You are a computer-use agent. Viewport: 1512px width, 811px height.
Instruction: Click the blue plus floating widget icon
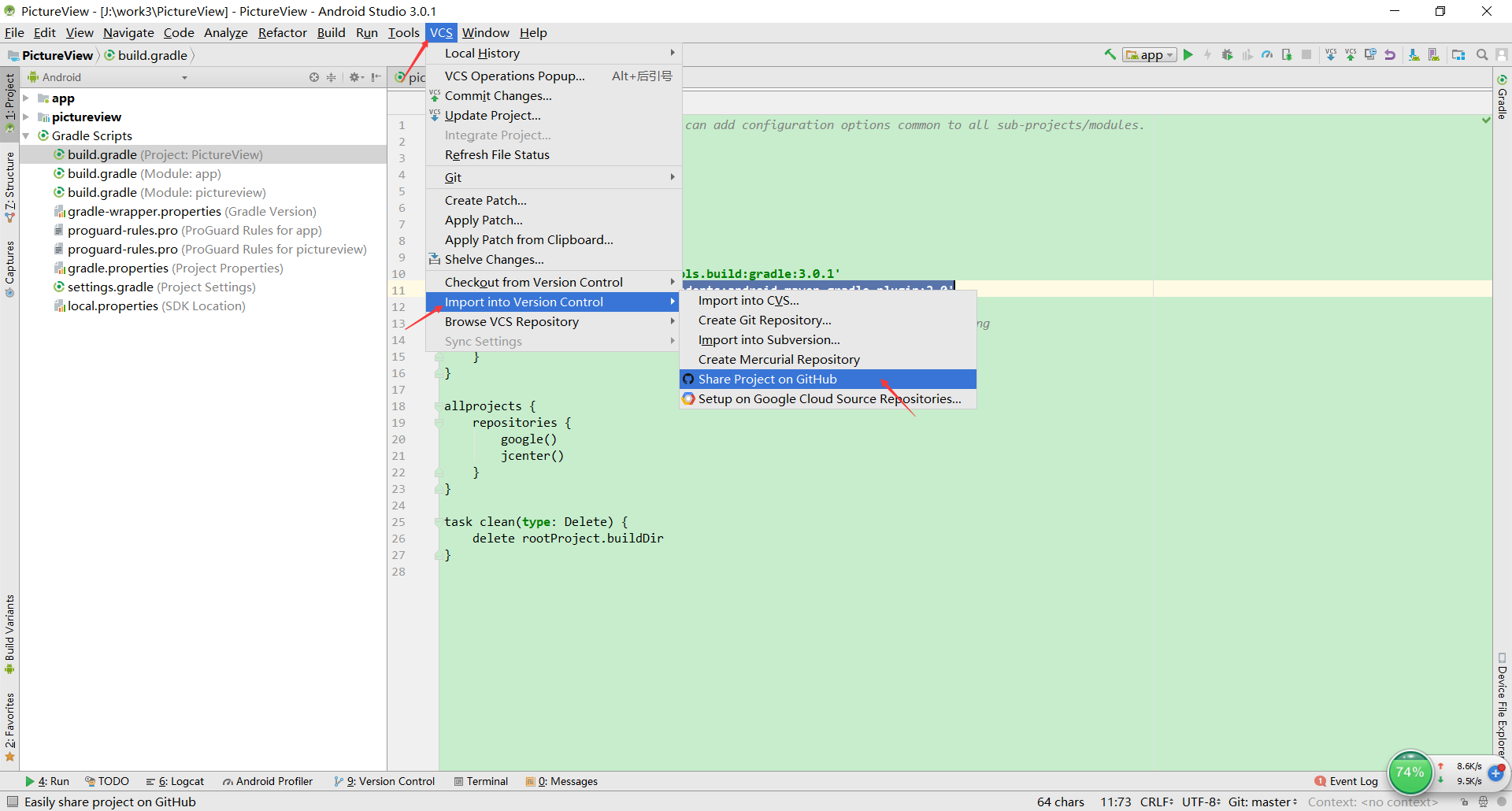1496,773
